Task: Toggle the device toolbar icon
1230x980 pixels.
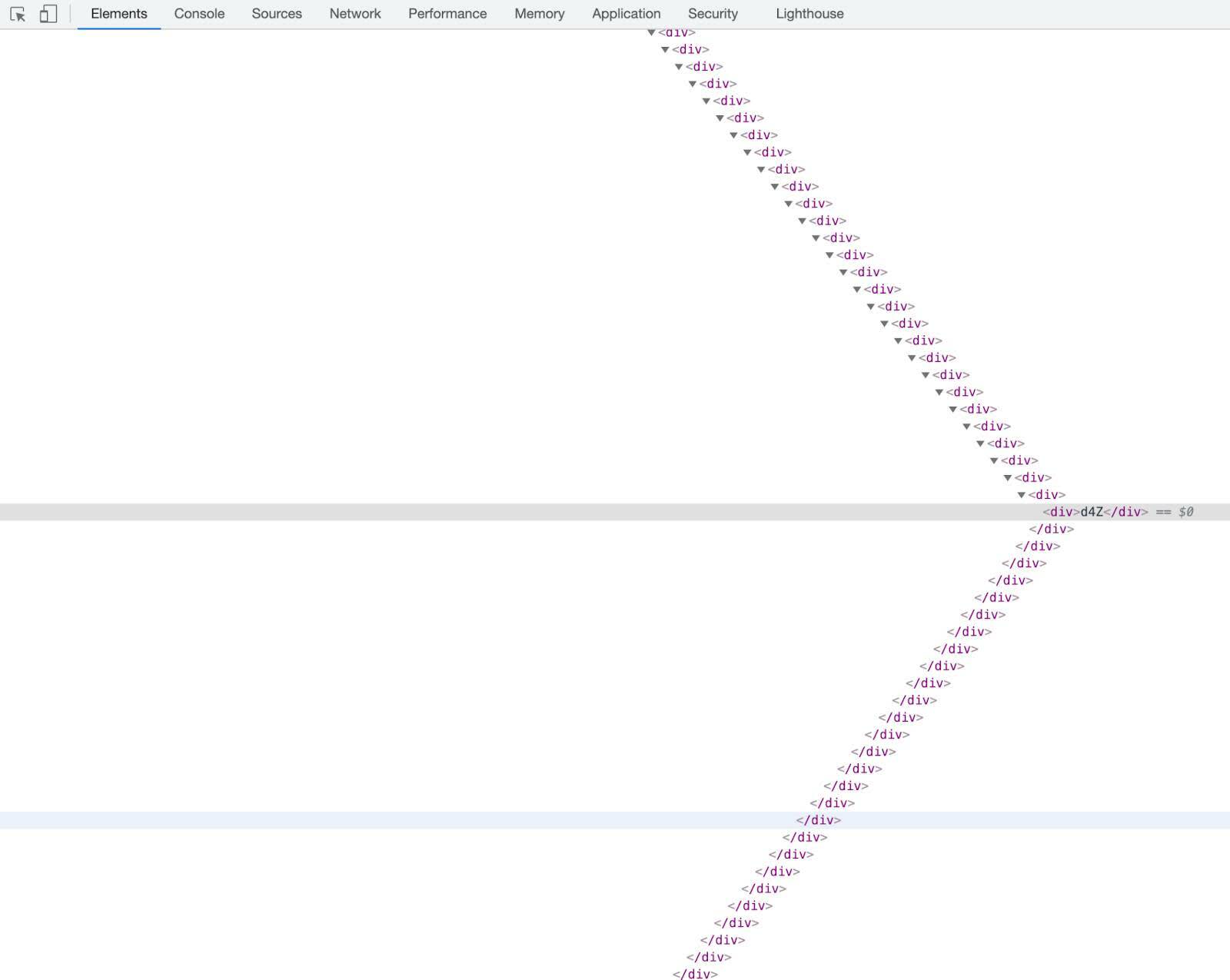Action: coord(48,14)
